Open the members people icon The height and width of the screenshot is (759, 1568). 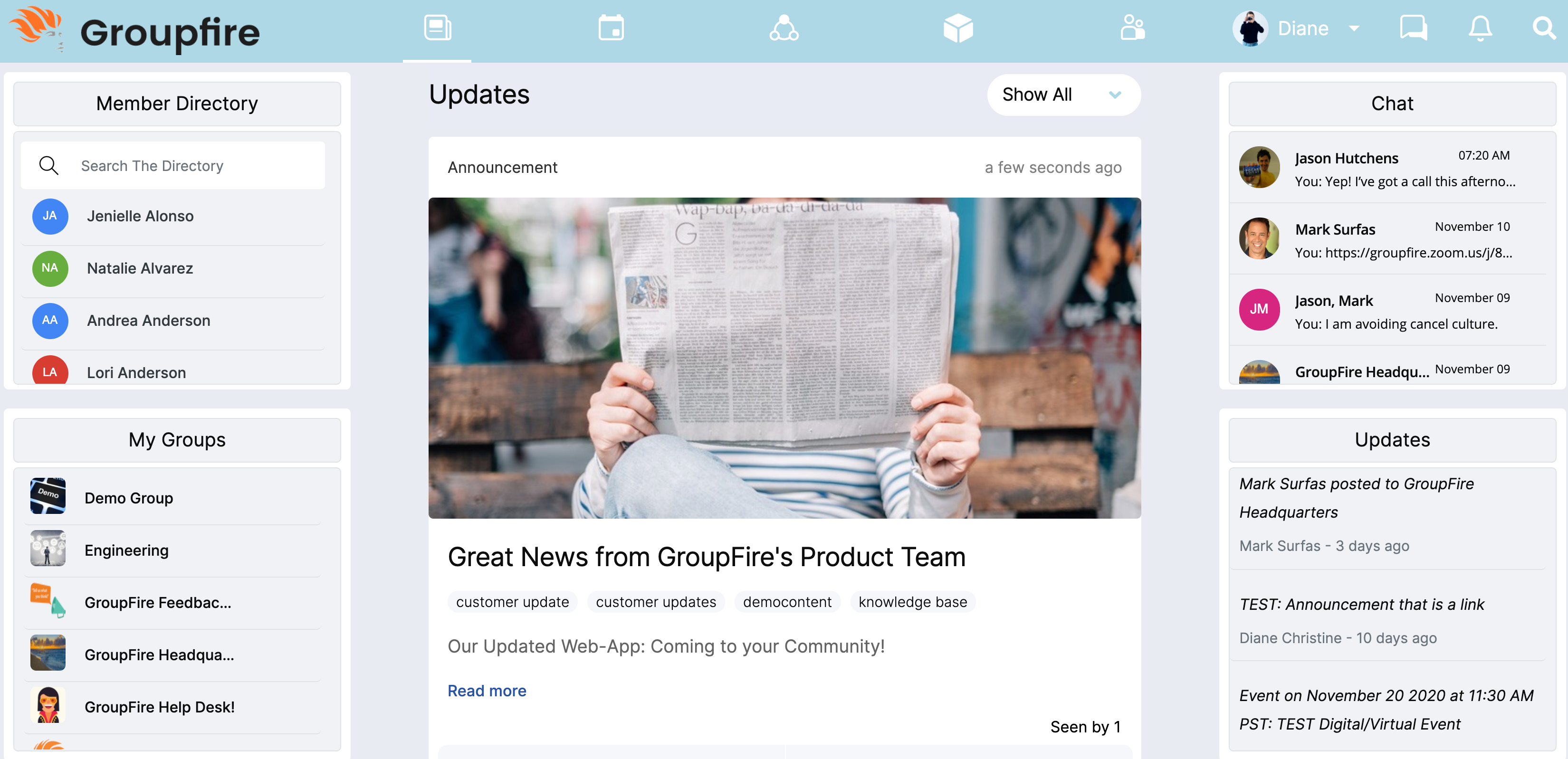pyautogui.click(x=1132, y=28)
